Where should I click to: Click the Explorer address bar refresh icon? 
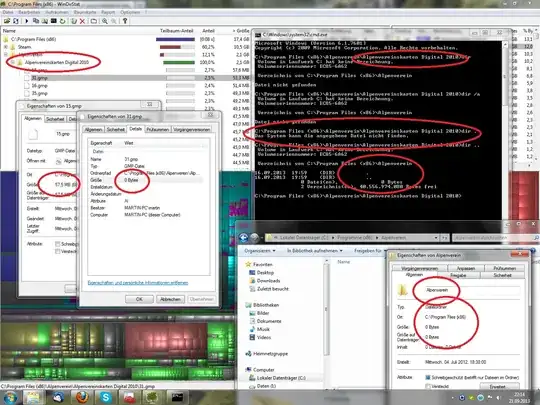445,238
